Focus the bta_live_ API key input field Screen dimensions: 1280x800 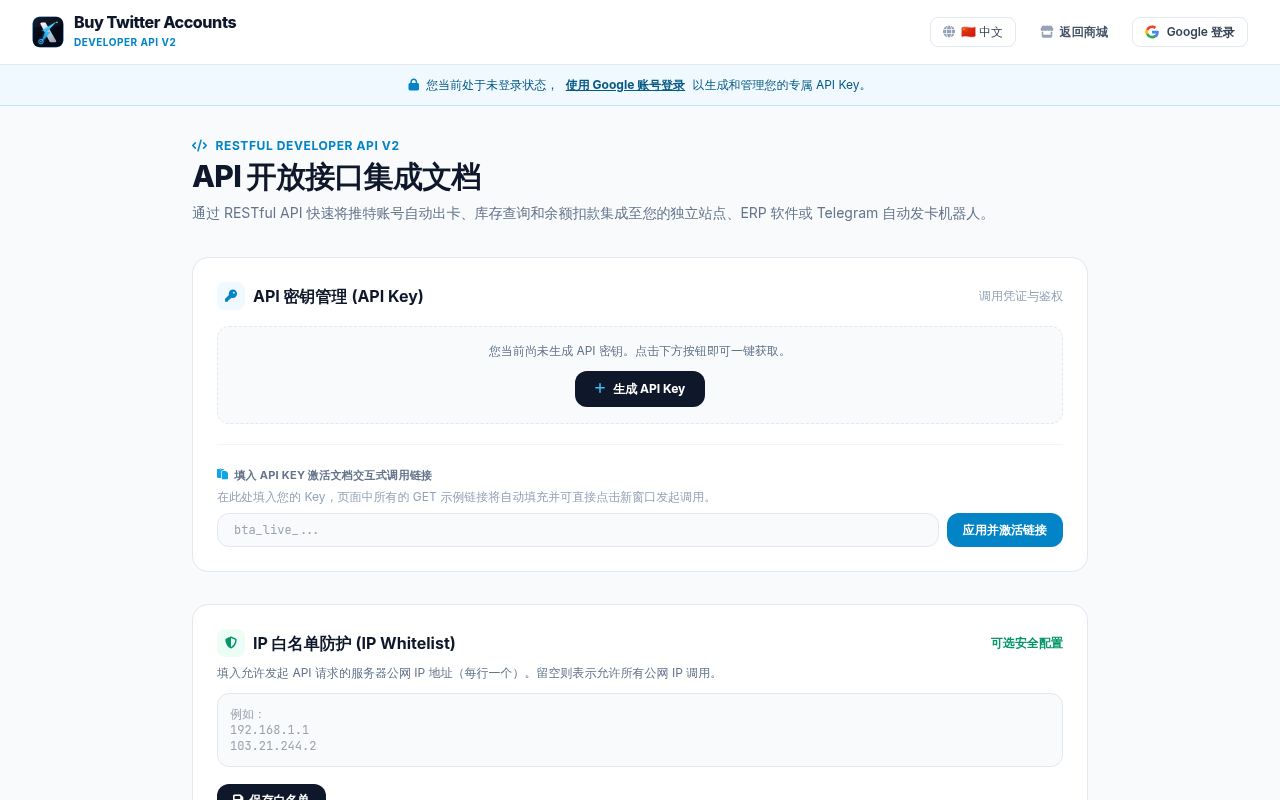point(578,530)
